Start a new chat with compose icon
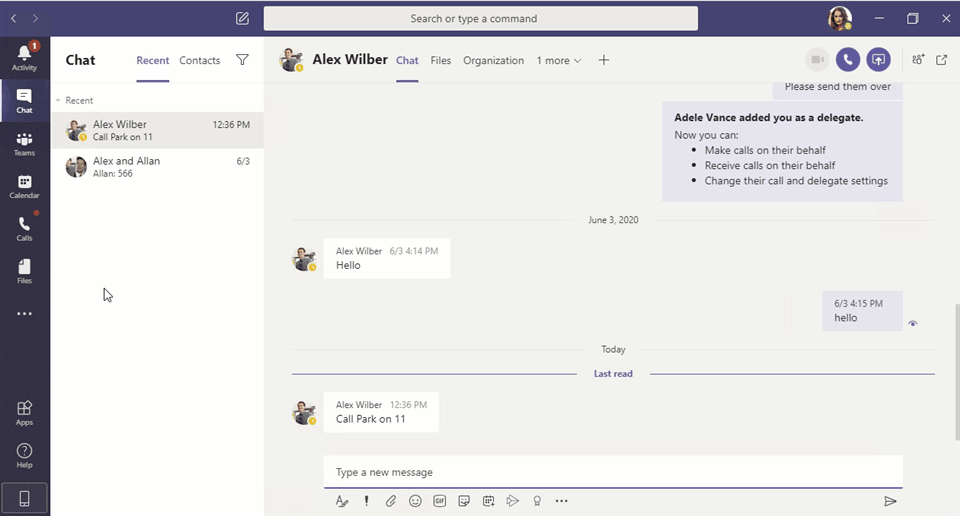The image size is (960, 516). [x=242, y=18]
